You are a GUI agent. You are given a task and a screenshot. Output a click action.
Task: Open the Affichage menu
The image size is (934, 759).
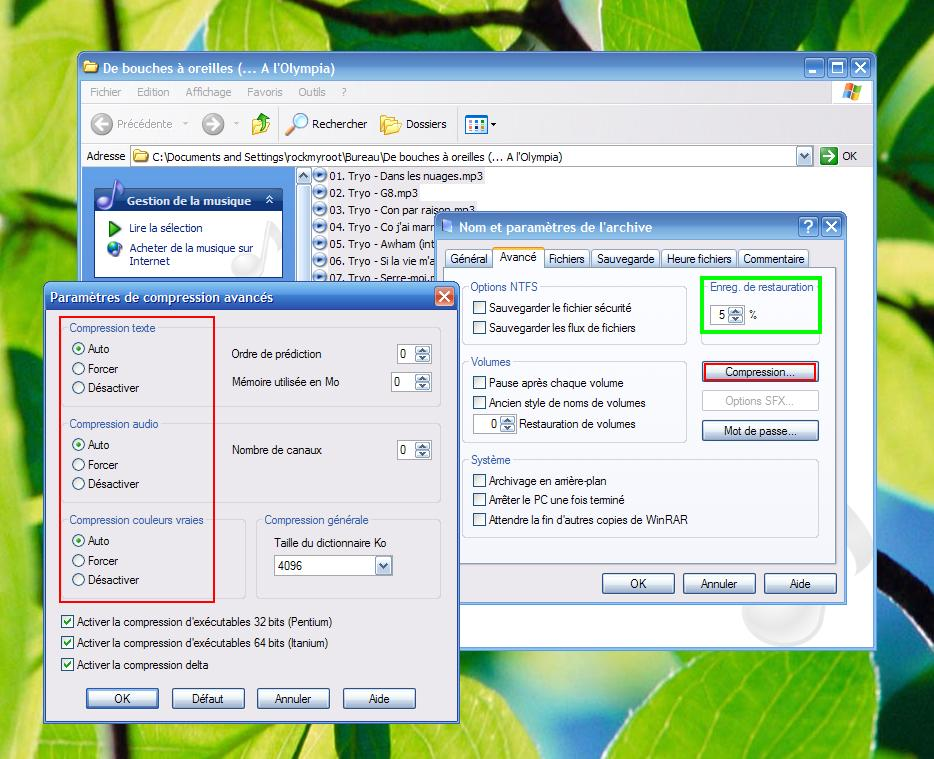208,92
